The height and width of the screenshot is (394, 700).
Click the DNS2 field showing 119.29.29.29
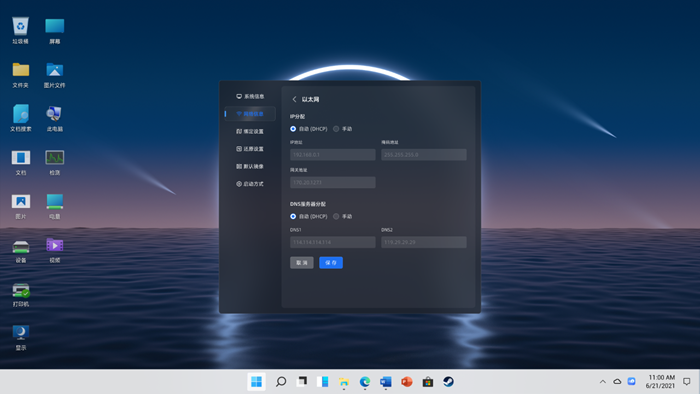tap(424, 242)
